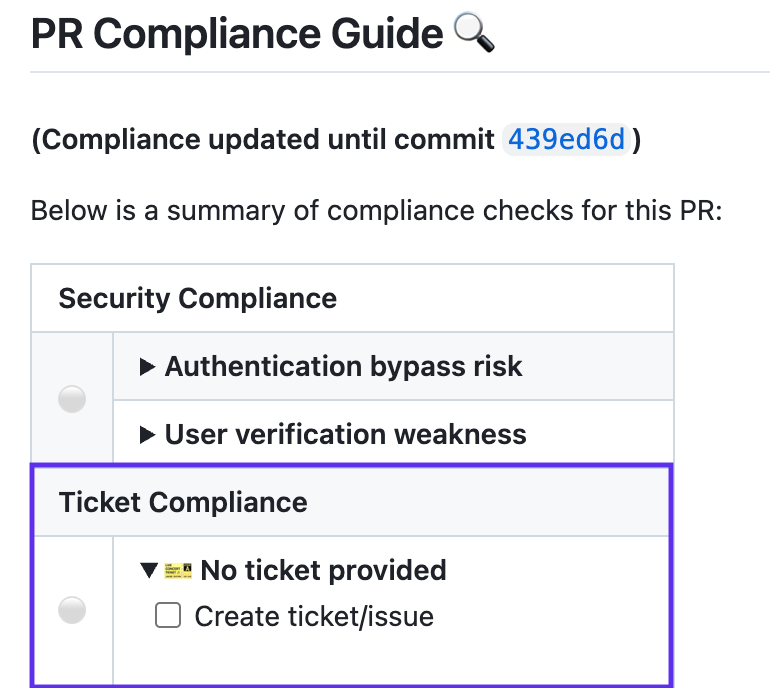Click the 'Below is a summary' sentence
The image size is (770, 688).
tap(375, 213)
